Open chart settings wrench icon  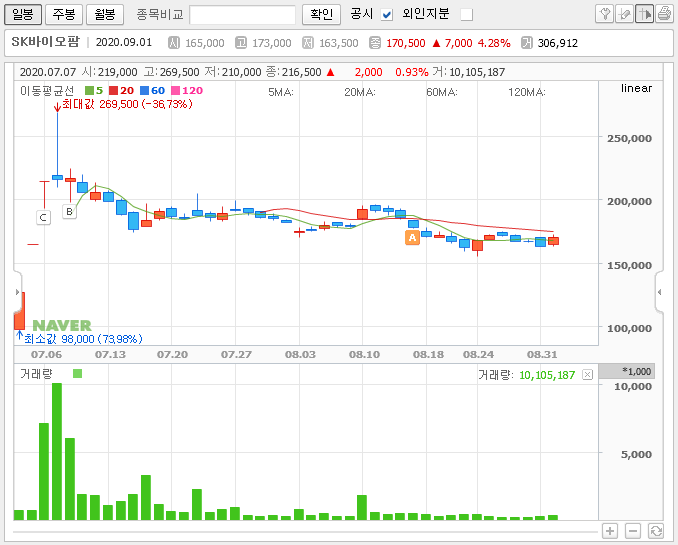tap(604, 14)
